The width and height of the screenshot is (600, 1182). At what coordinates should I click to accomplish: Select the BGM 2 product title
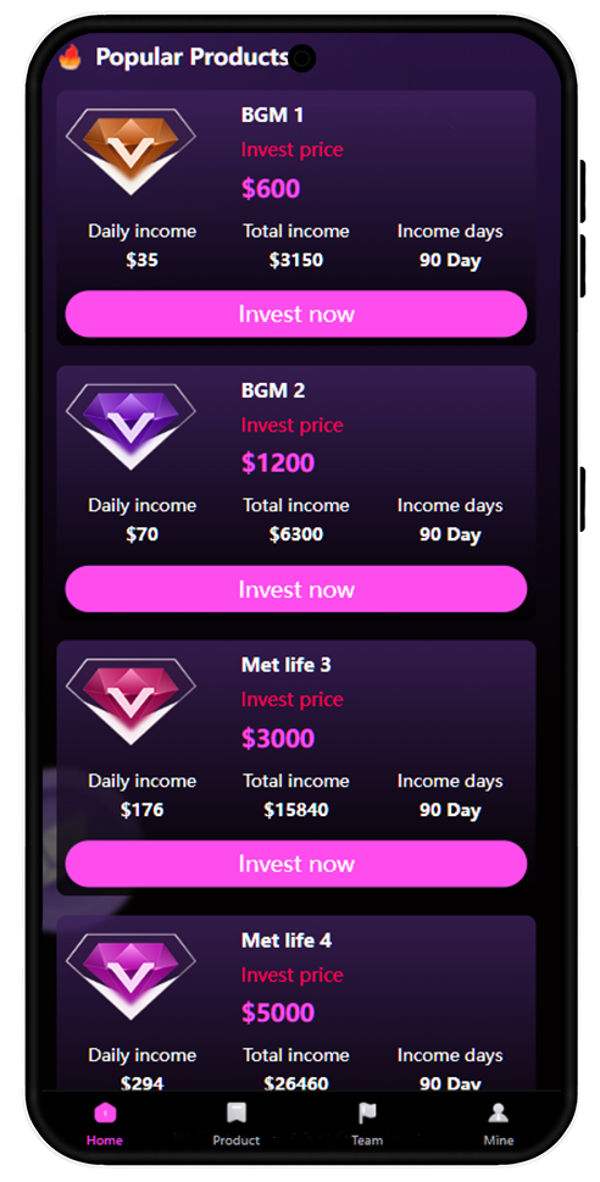pos(273,390)
